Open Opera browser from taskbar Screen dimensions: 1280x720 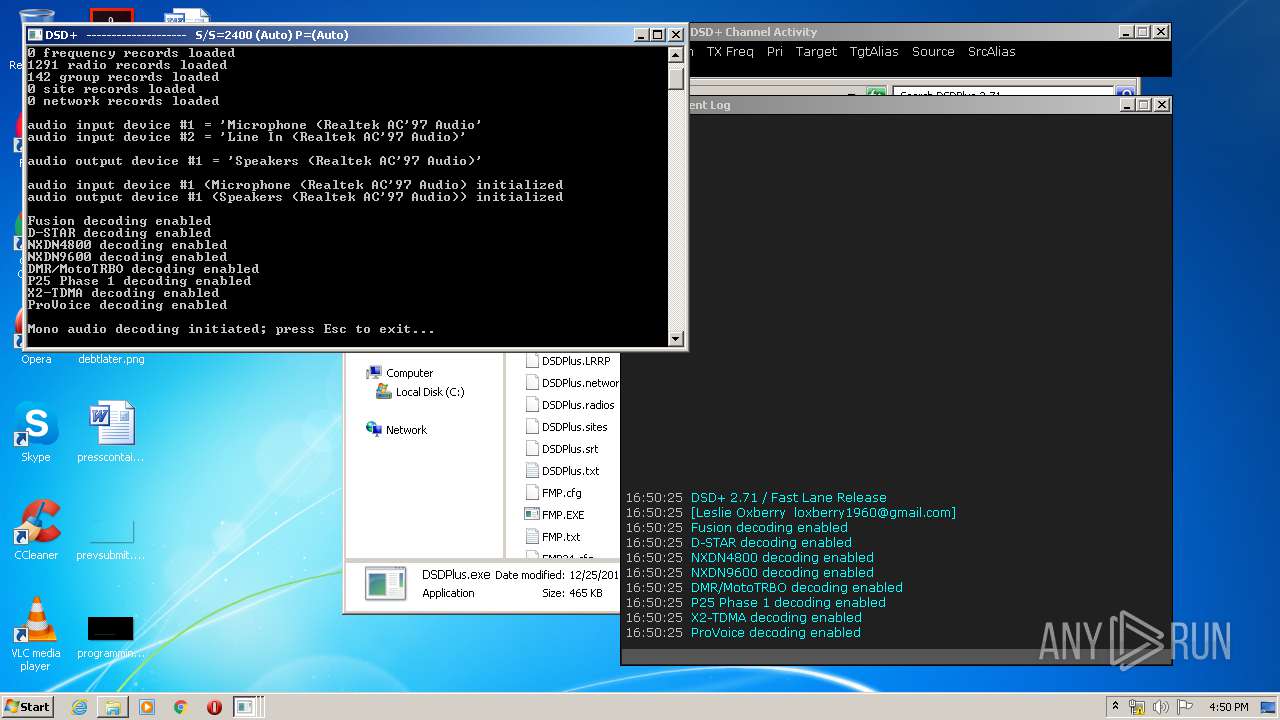214,707
